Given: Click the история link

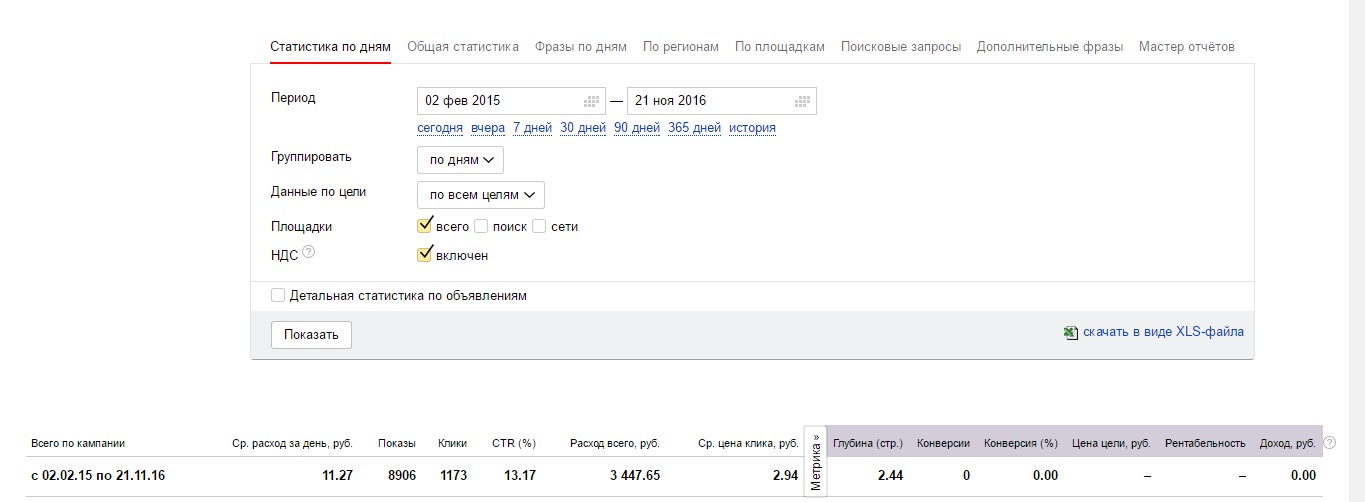Looking at the screenshot, I should tap(752, 128).
